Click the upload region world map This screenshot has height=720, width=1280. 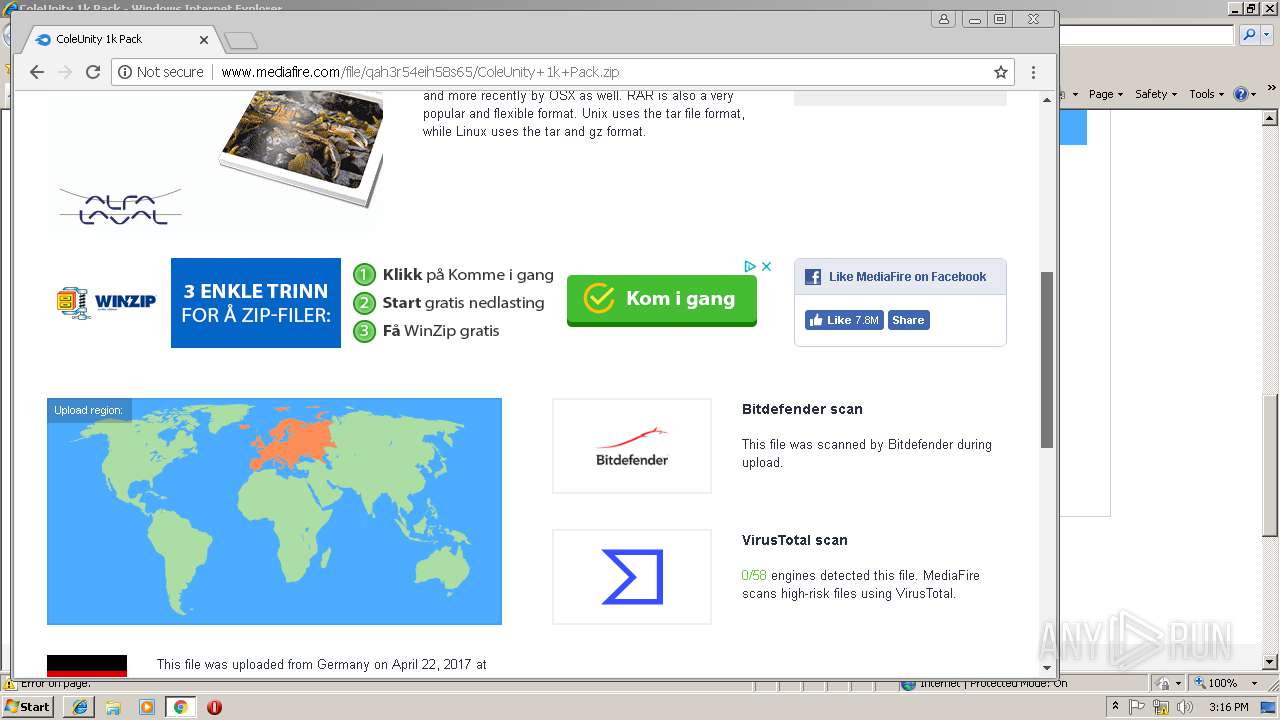coord(274,511)
